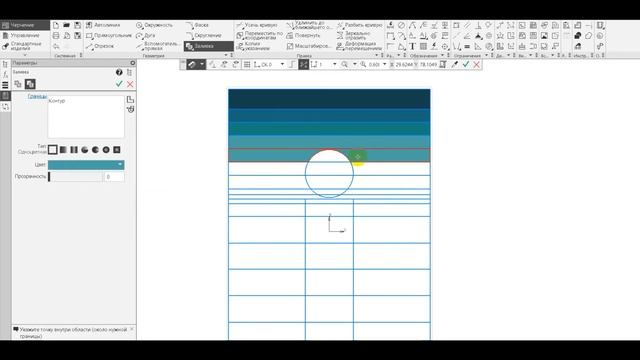Image resolution: width=640 pixels, height=360 pixels.
Task: Select the conical gradient fill type
Action: (x=95, y=150)
